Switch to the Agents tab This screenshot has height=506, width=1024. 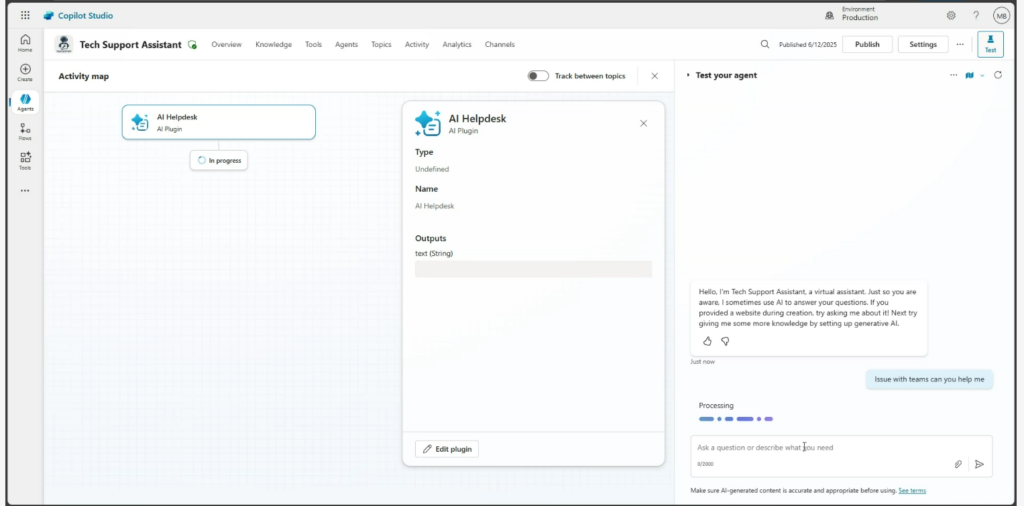click(346, 44)
